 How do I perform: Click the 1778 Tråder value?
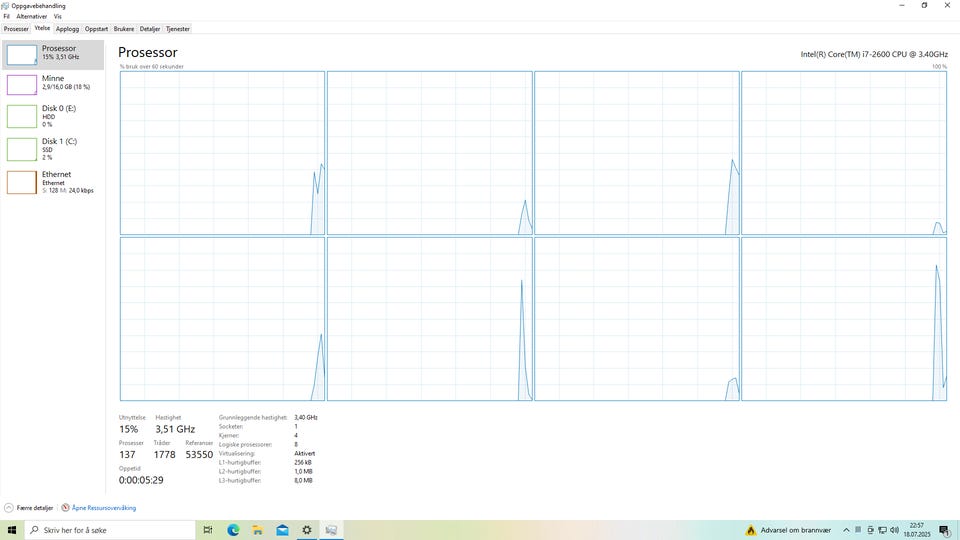[x=164, y=455]
